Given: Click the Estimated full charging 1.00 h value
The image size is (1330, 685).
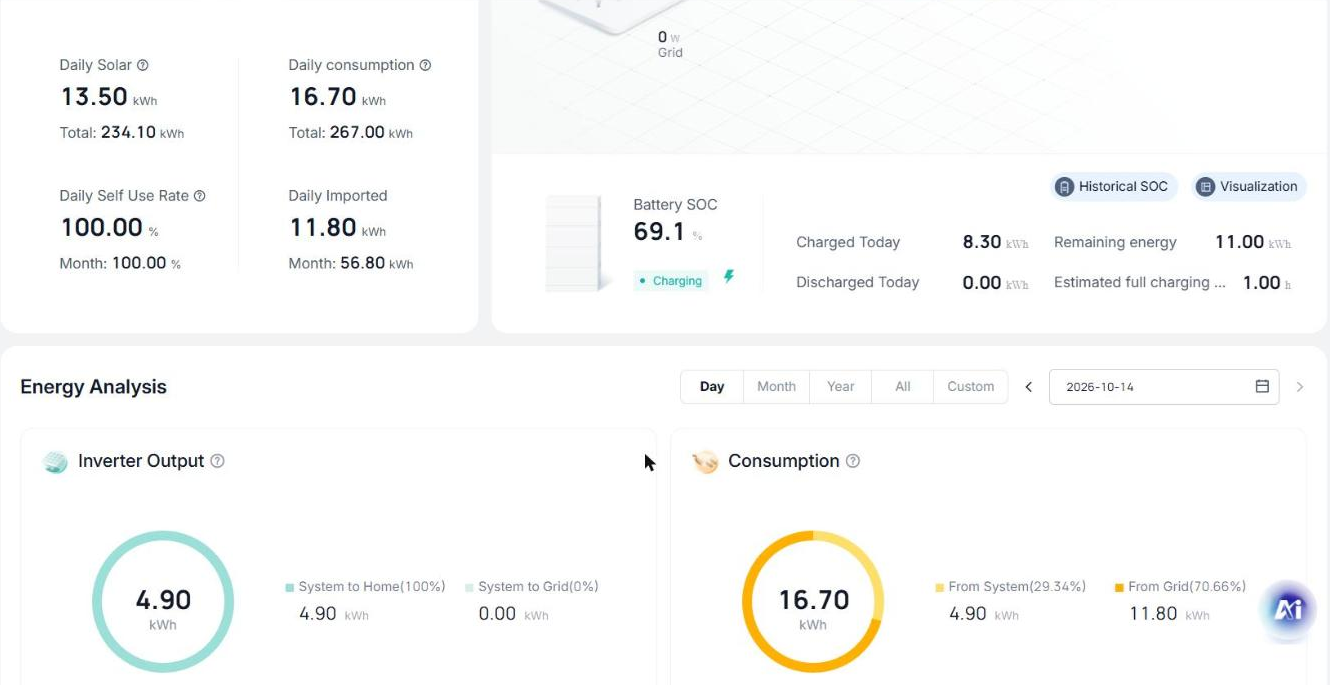Looking at the screenshot, I should pyautogui.click(x=1267, y=283).
